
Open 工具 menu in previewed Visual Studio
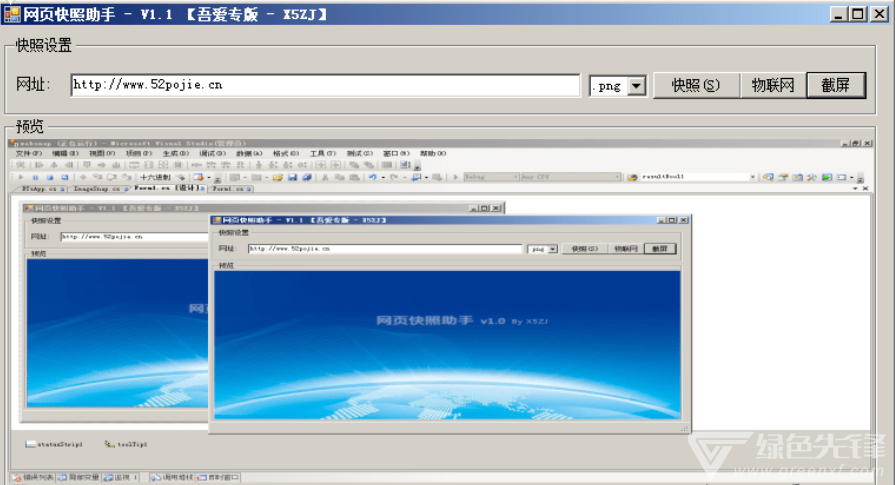(322, 153)
